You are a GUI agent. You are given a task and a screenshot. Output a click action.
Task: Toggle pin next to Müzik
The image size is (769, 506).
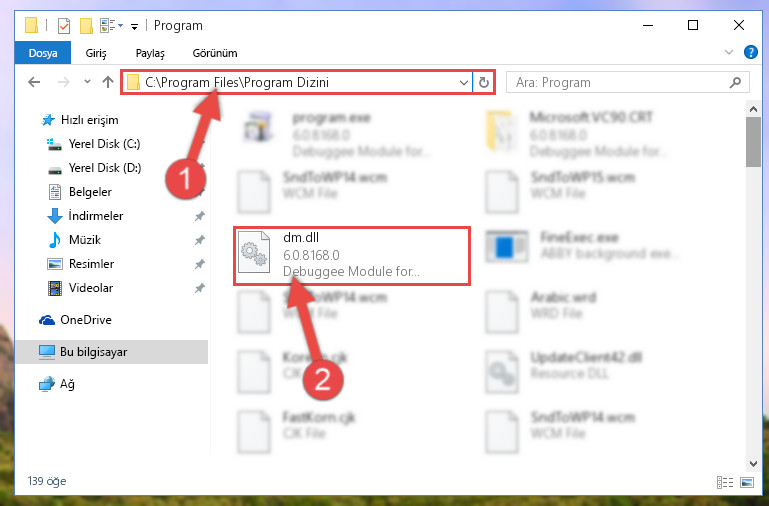pyautogui.click(x=200, y=240)
